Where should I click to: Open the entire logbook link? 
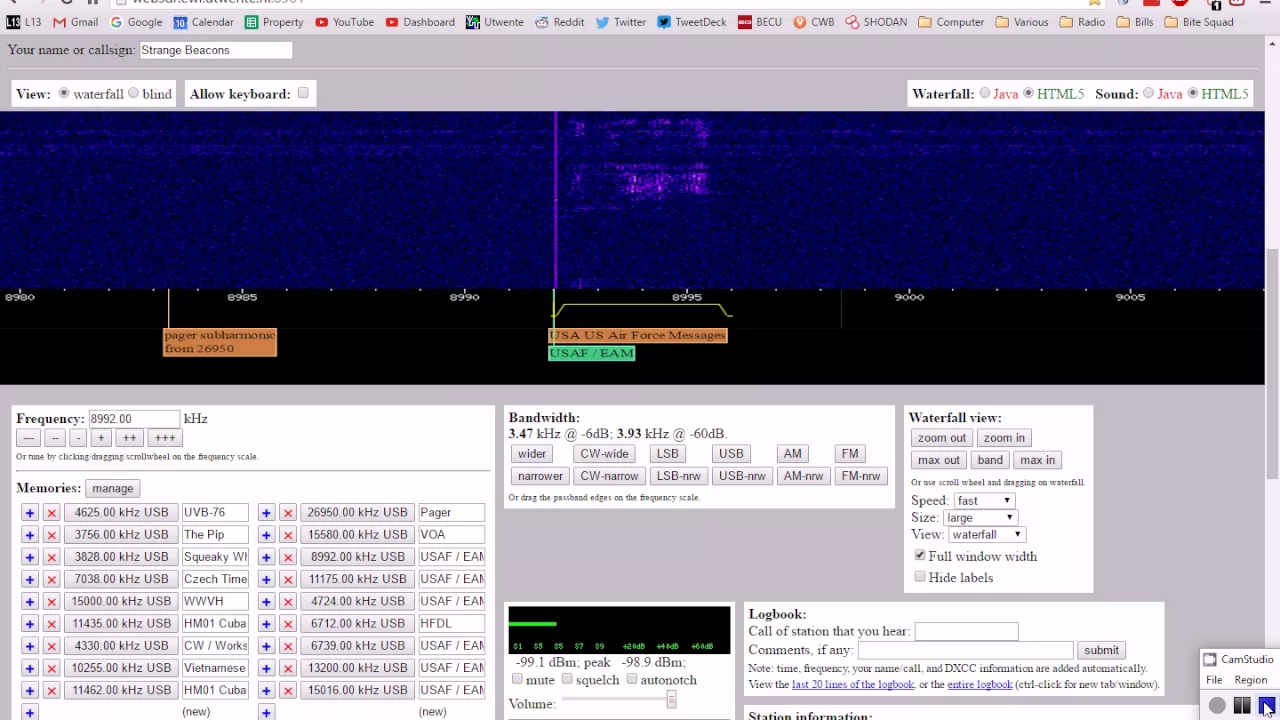pyautogui.click(x=980, y=684)
